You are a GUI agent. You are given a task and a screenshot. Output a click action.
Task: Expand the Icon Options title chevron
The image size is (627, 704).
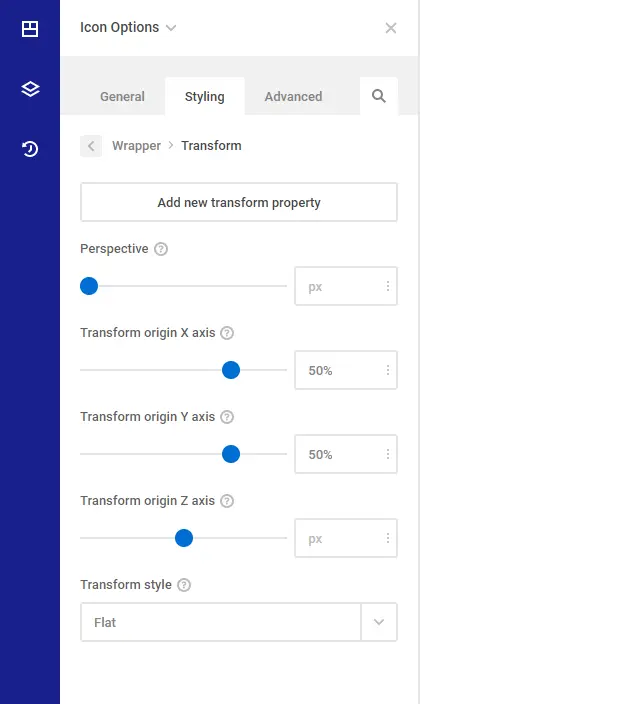click(x=171, y=28)
